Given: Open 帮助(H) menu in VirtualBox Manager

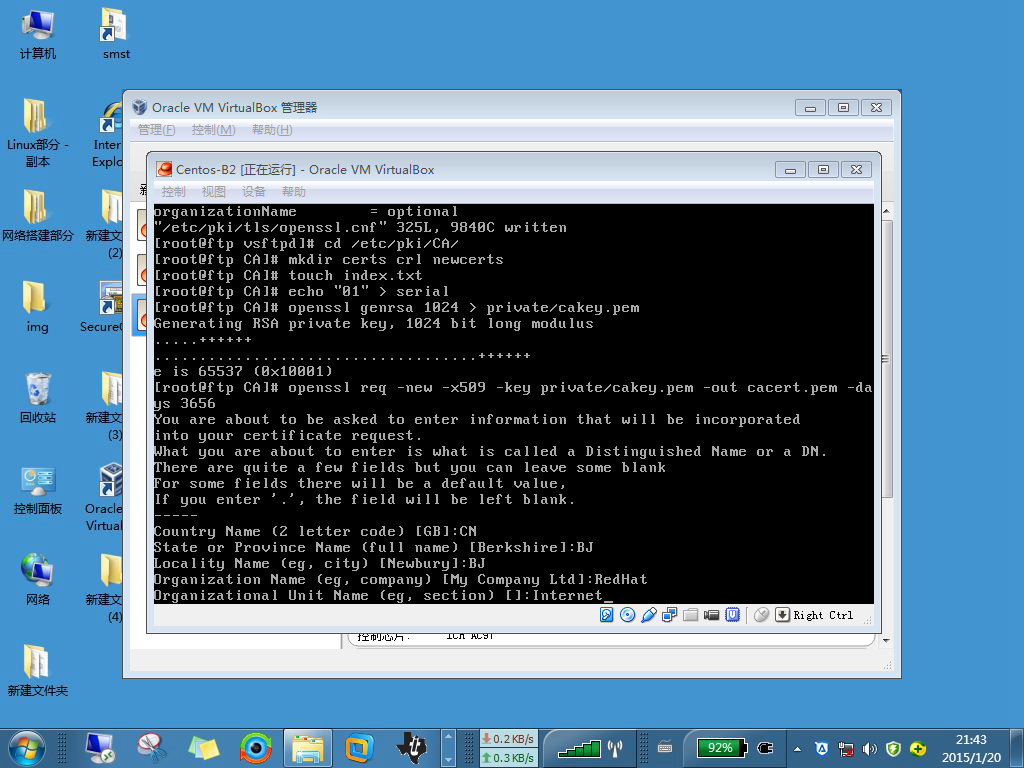Looking at the screenshot, I should 272,129.
